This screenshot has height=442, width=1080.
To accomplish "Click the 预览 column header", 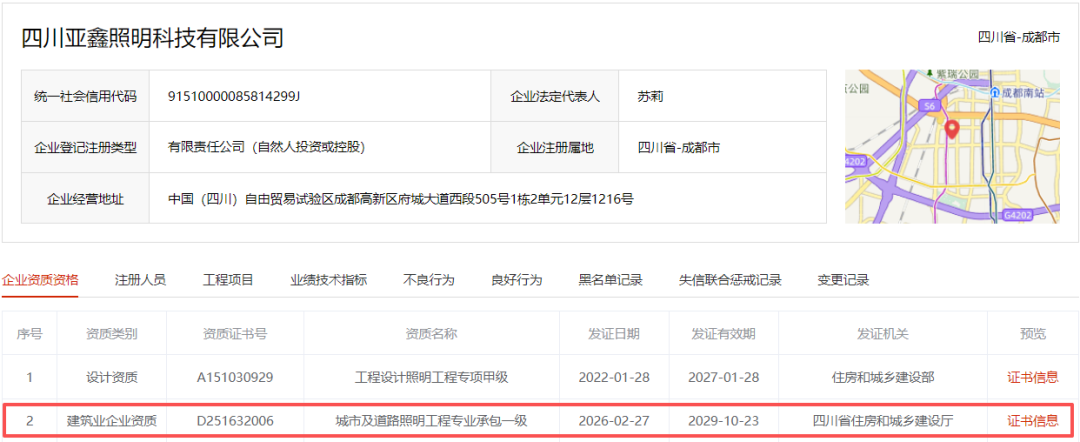I will pyautogui.click(x=1032, y=334).
